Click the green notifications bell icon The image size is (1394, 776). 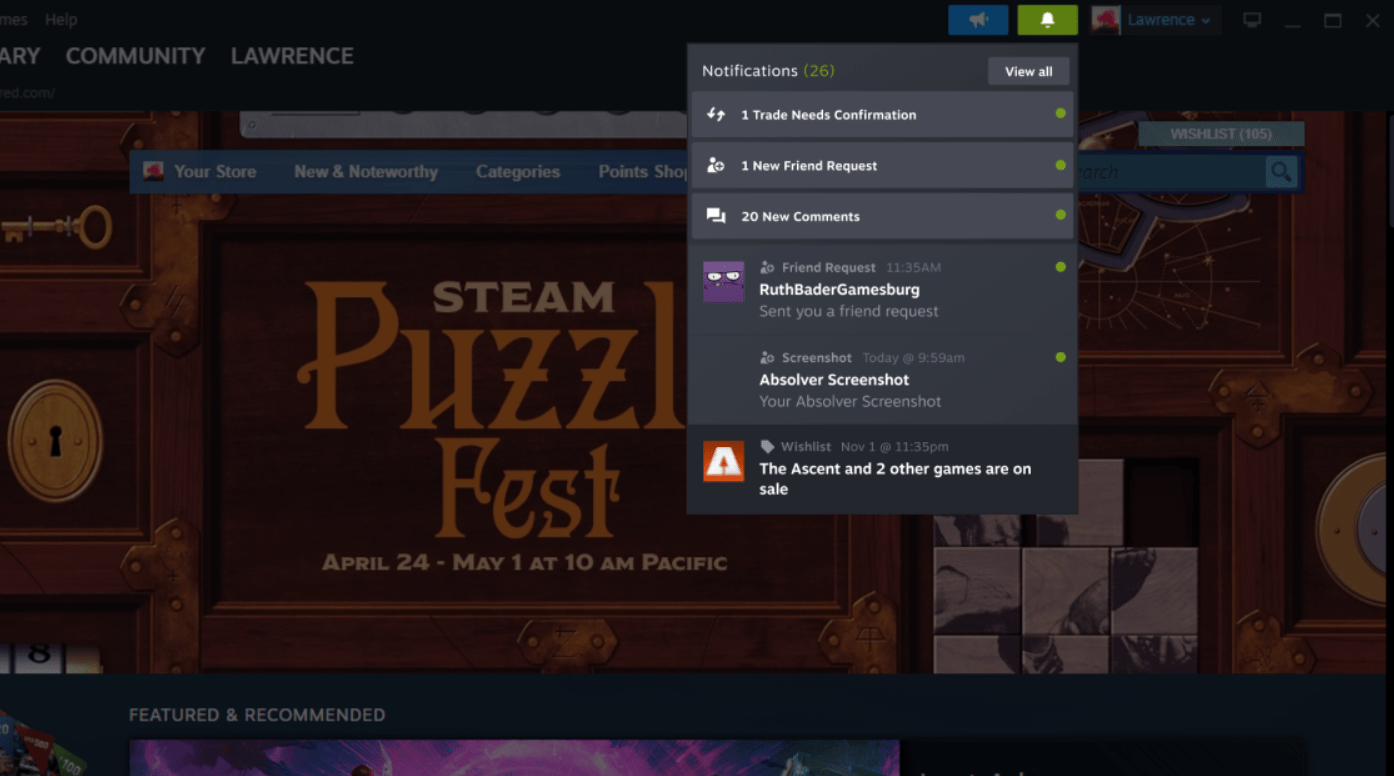[x=1047, y=19]
